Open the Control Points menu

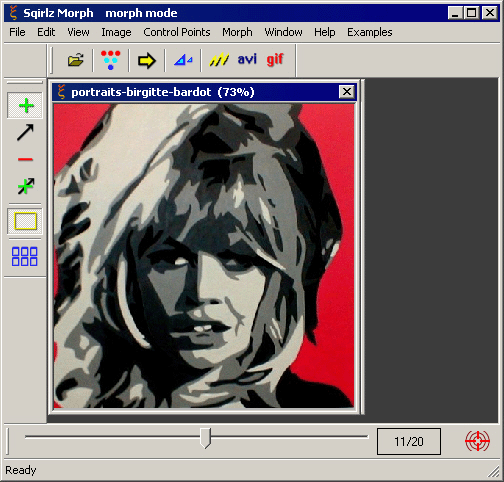click(177, 32)
